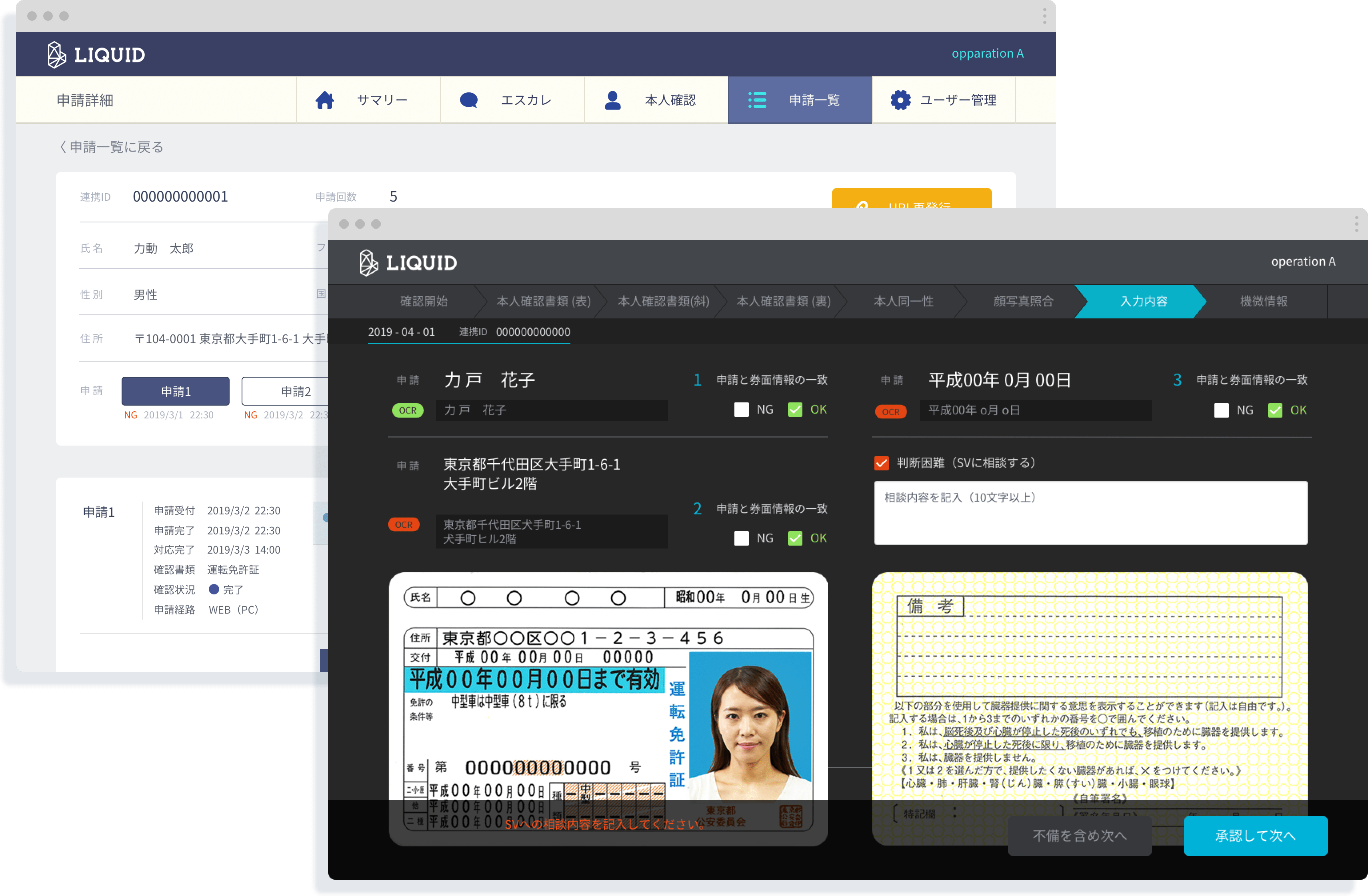Toggle OK for item 2 address match
Image resolution: width=1368 pixels, height=896 pixels.
click(795, 538)
